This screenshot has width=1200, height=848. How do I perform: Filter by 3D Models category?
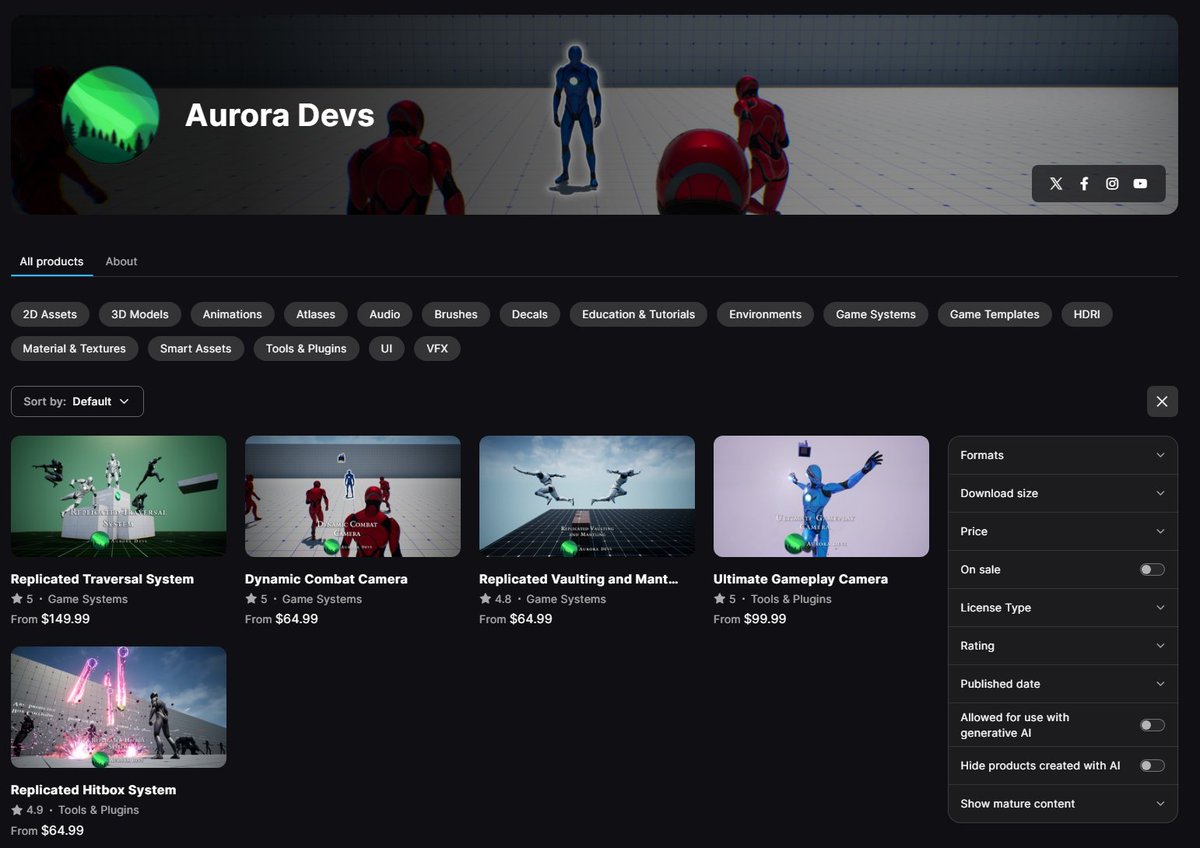click(x=140, y=314)
